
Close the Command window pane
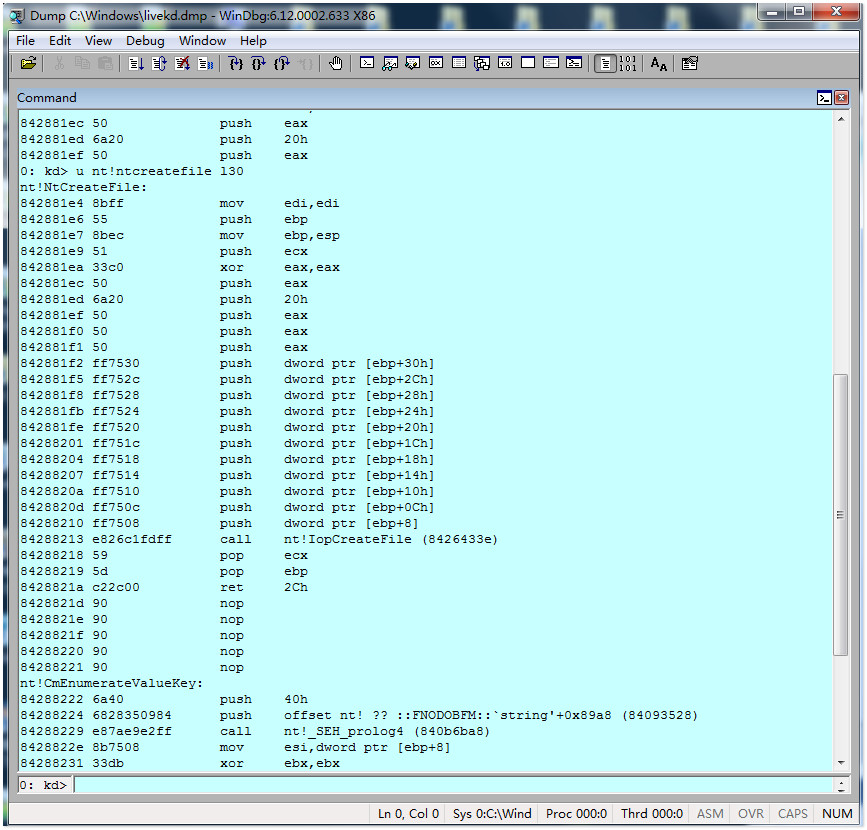pyautogui.click(x=841, y=97)
